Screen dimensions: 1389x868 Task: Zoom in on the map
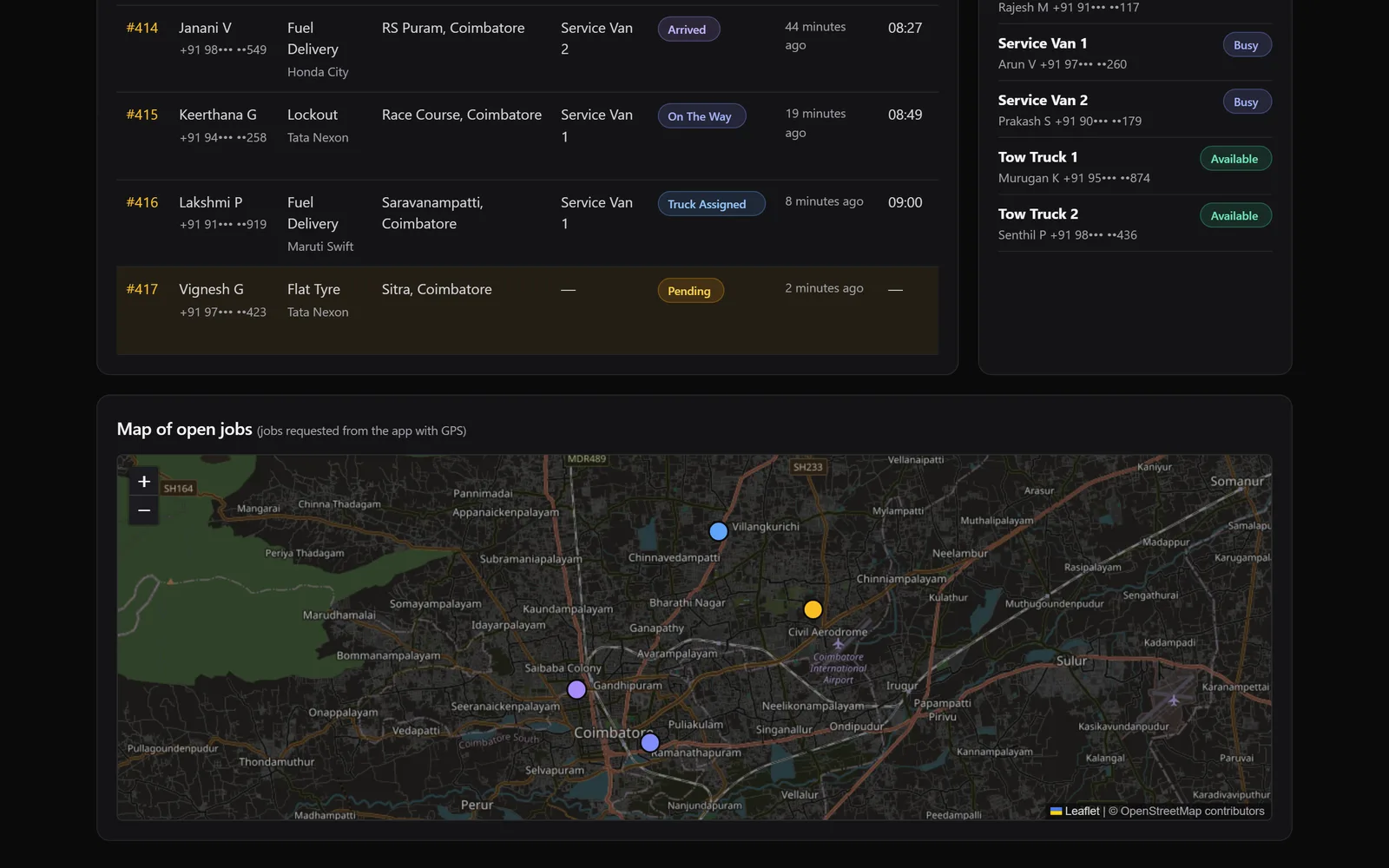pyautogui.click(x=144, y=482)
